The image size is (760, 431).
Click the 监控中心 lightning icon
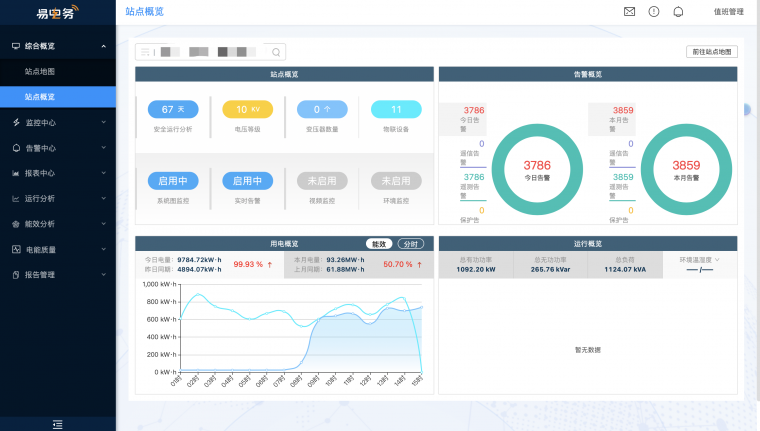(16, 123)
